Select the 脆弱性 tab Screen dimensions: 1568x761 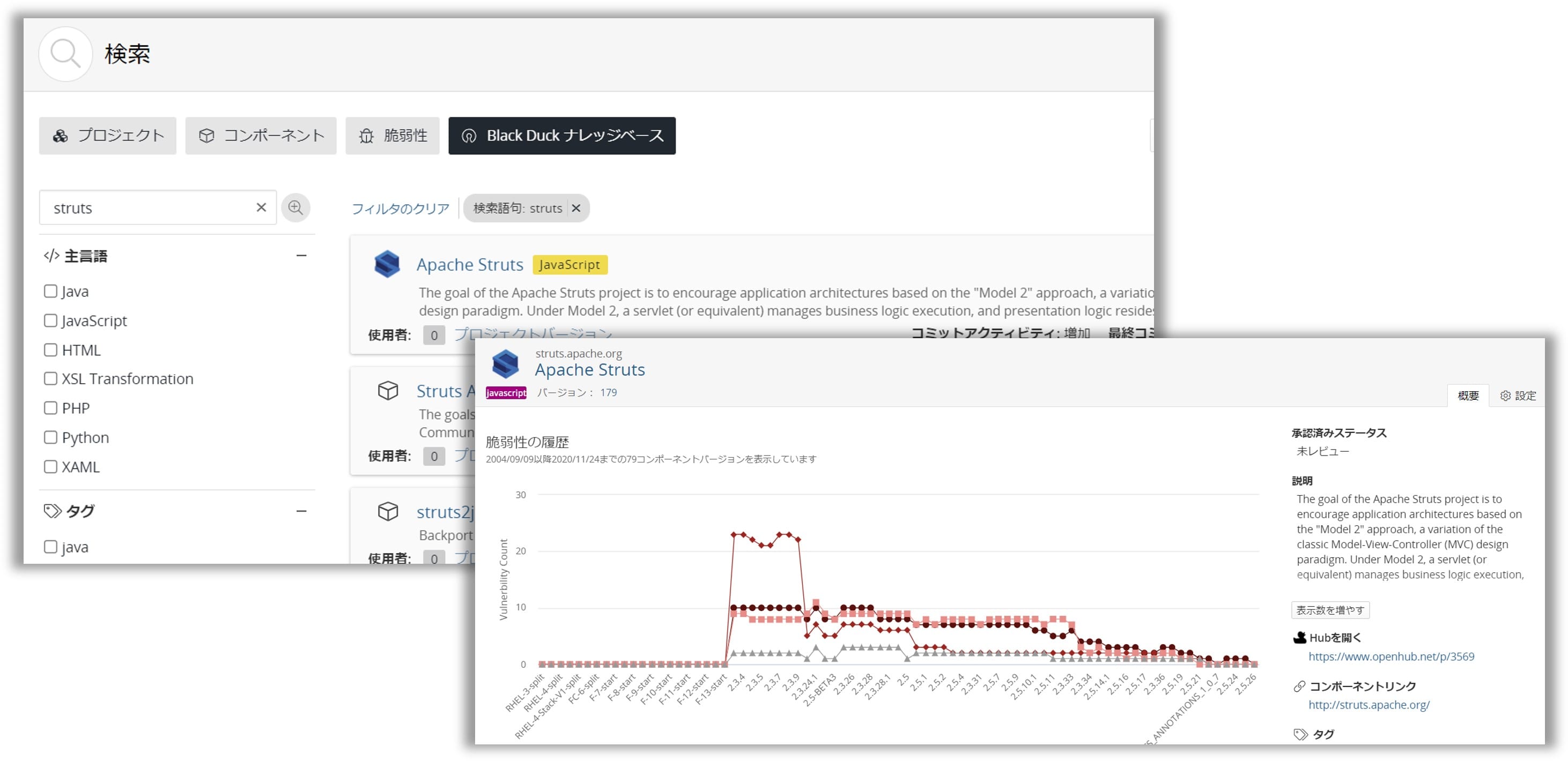pyautogui.click(x=393, y=136)
